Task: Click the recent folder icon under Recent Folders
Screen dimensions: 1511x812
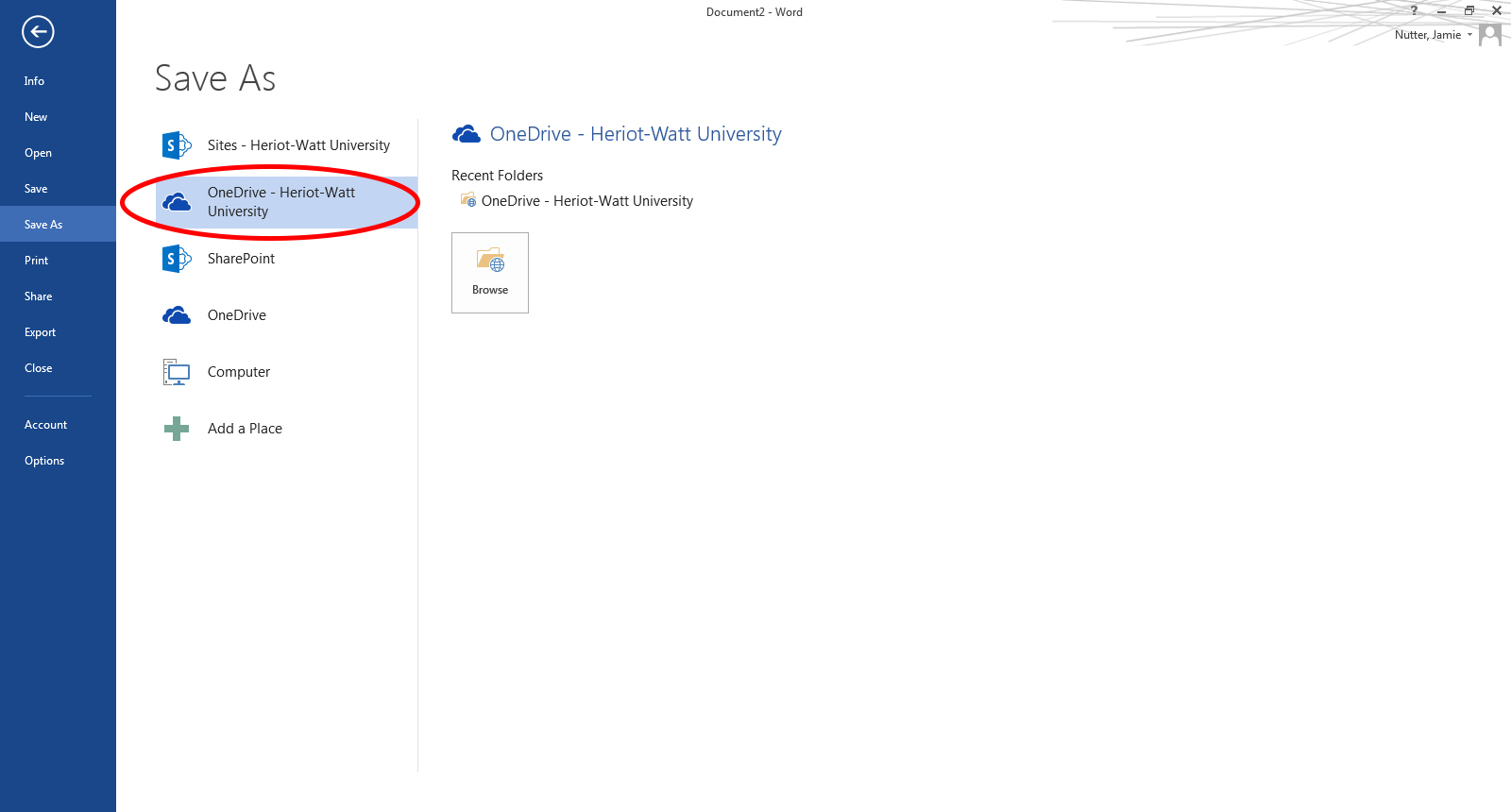Action: click(468, 200)
